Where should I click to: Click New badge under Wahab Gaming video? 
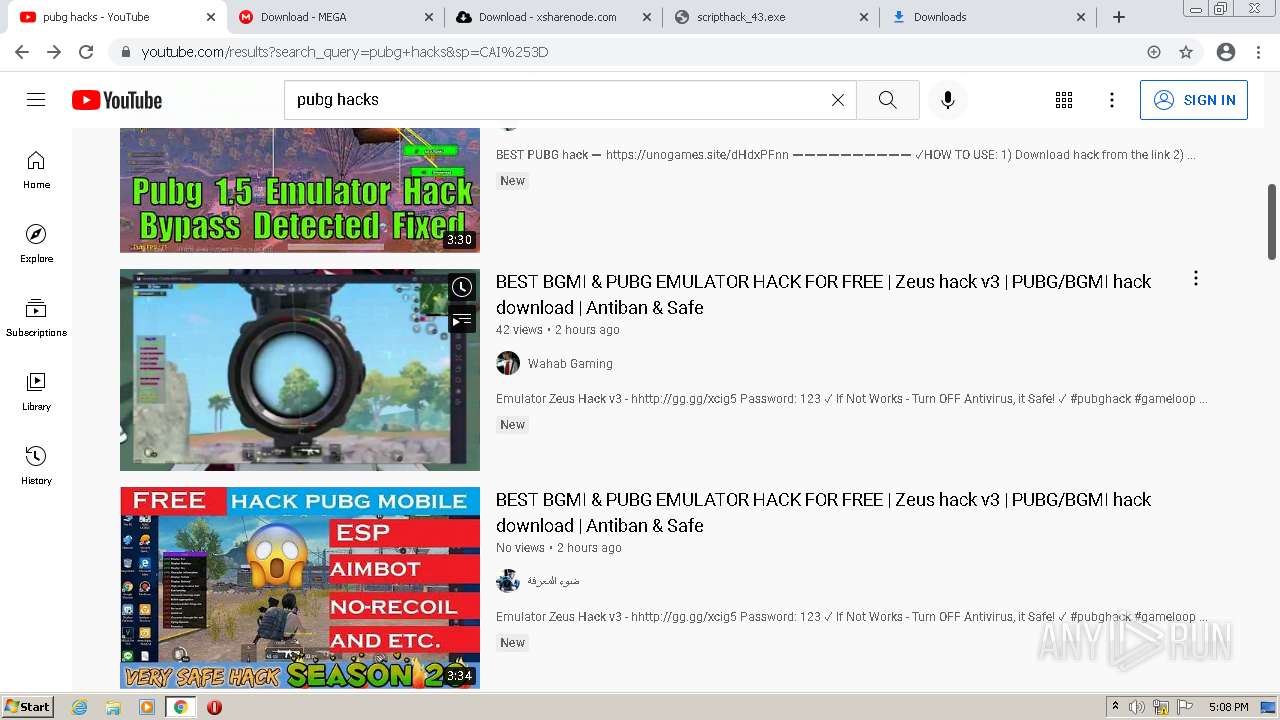(512, 425)
